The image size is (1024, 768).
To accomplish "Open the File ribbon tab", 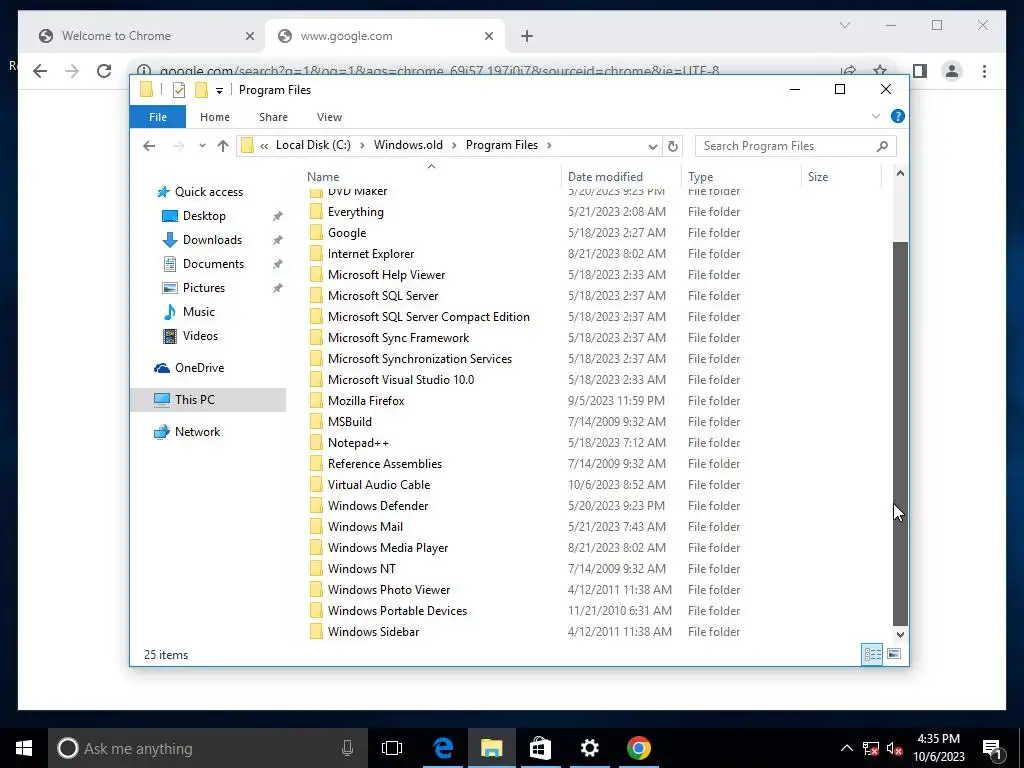I will (x=157, y=117).
